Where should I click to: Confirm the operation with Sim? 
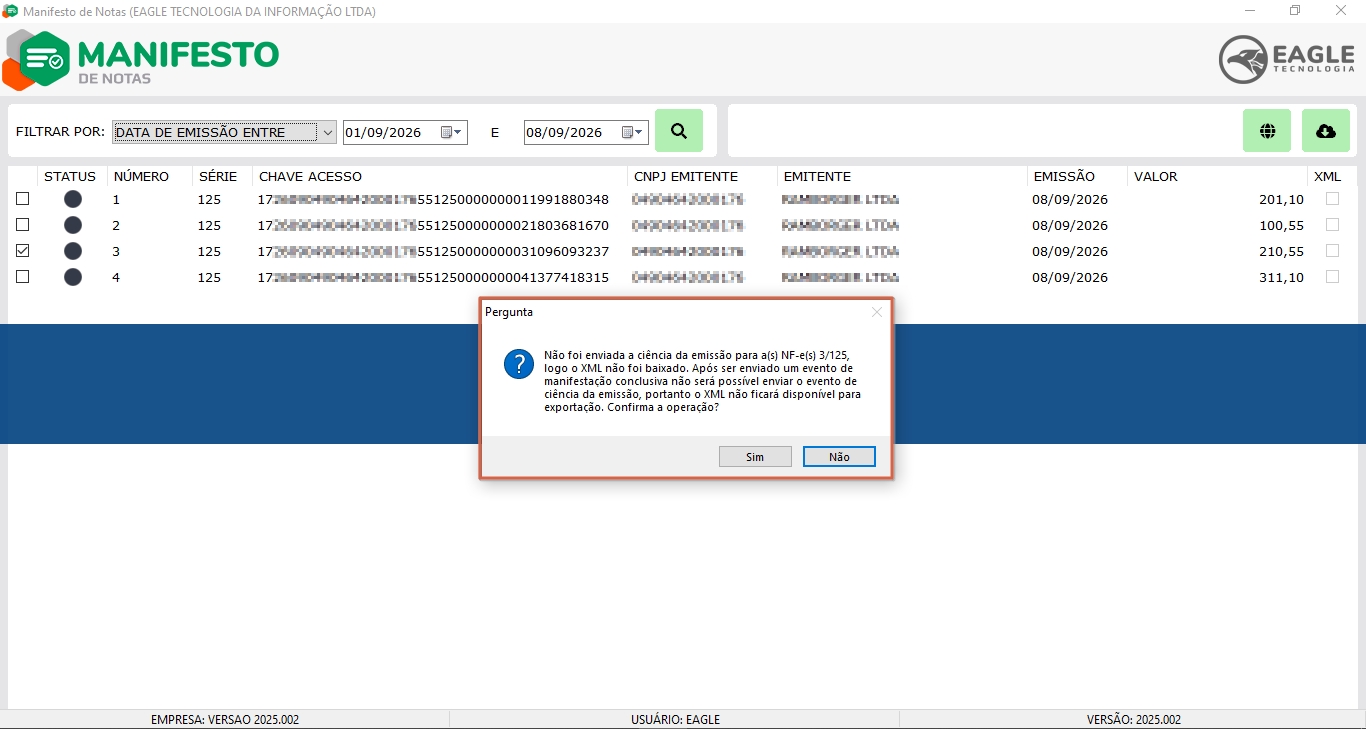755,457
